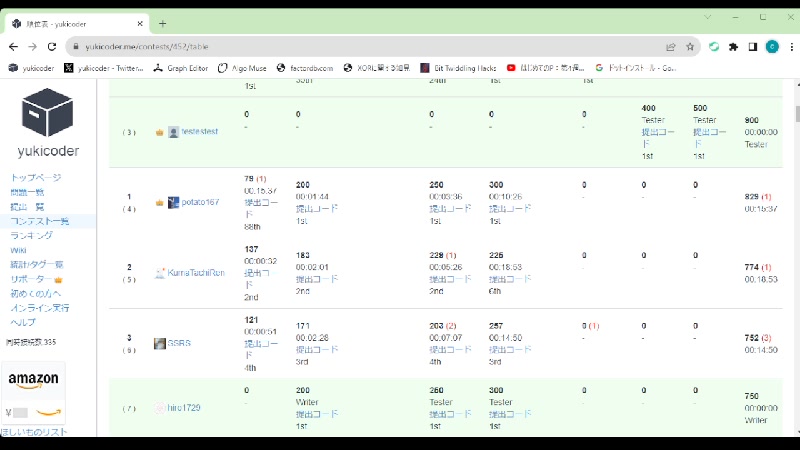Open SSRS's 提出コード for the 257 score
Image resolution: width=800 pixels, height=450 pixels.
510,349
